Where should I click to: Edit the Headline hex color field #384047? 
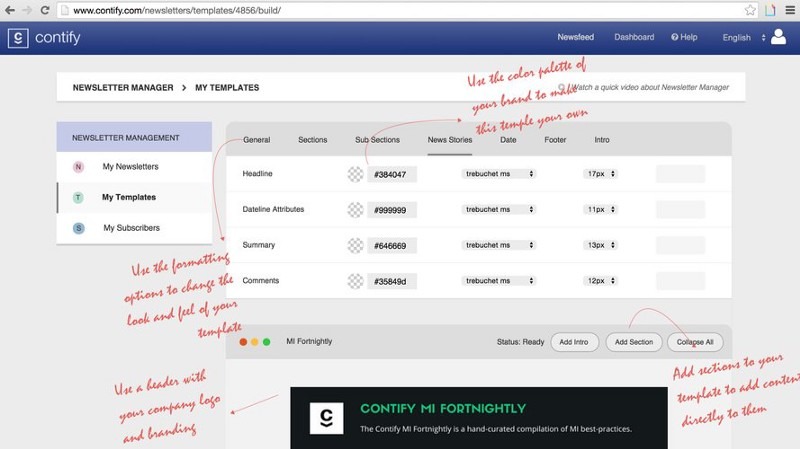(x=392, y=174)
